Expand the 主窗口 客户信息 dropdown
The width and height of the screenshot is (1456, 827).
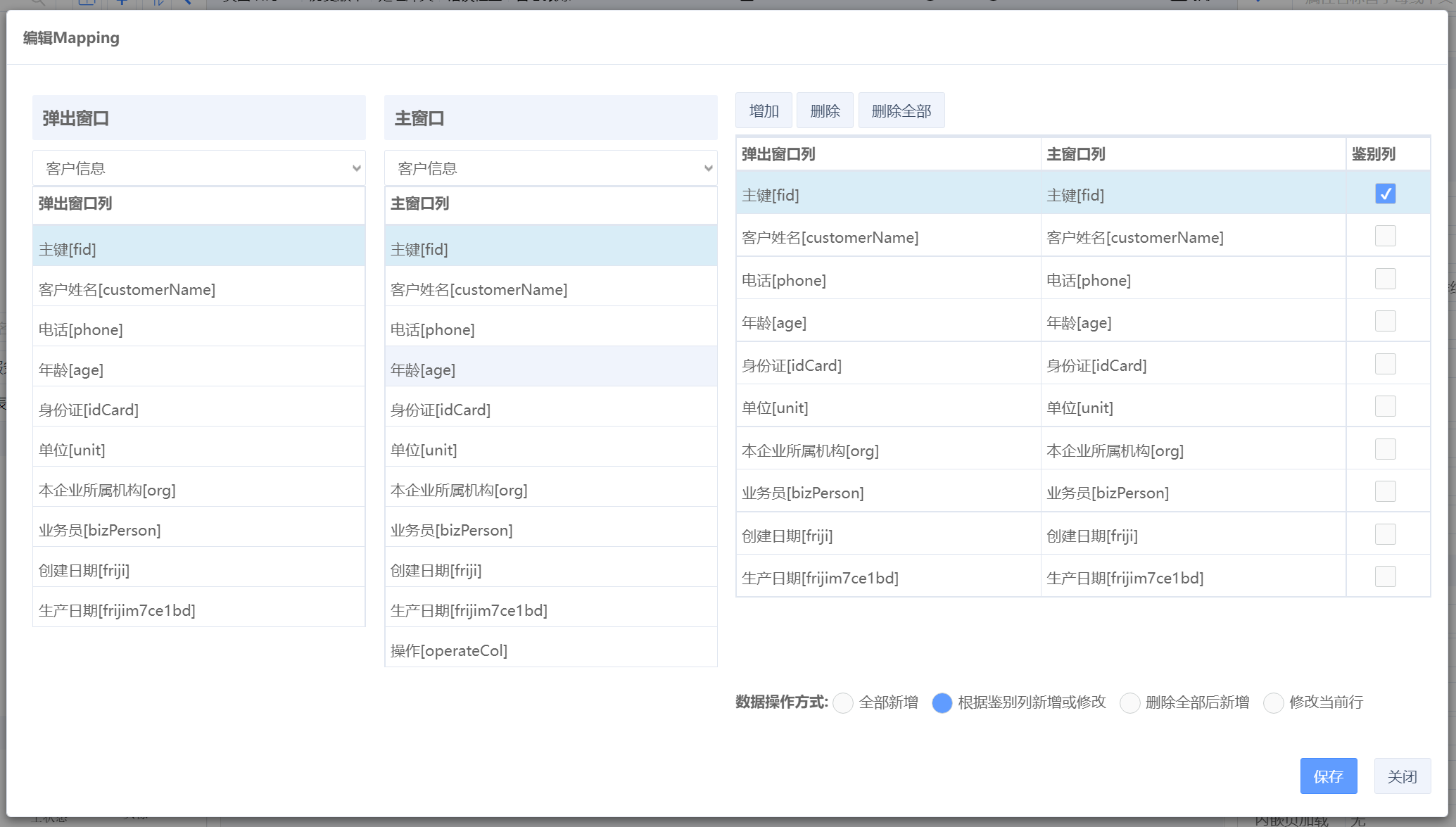(x=551, y=168)
